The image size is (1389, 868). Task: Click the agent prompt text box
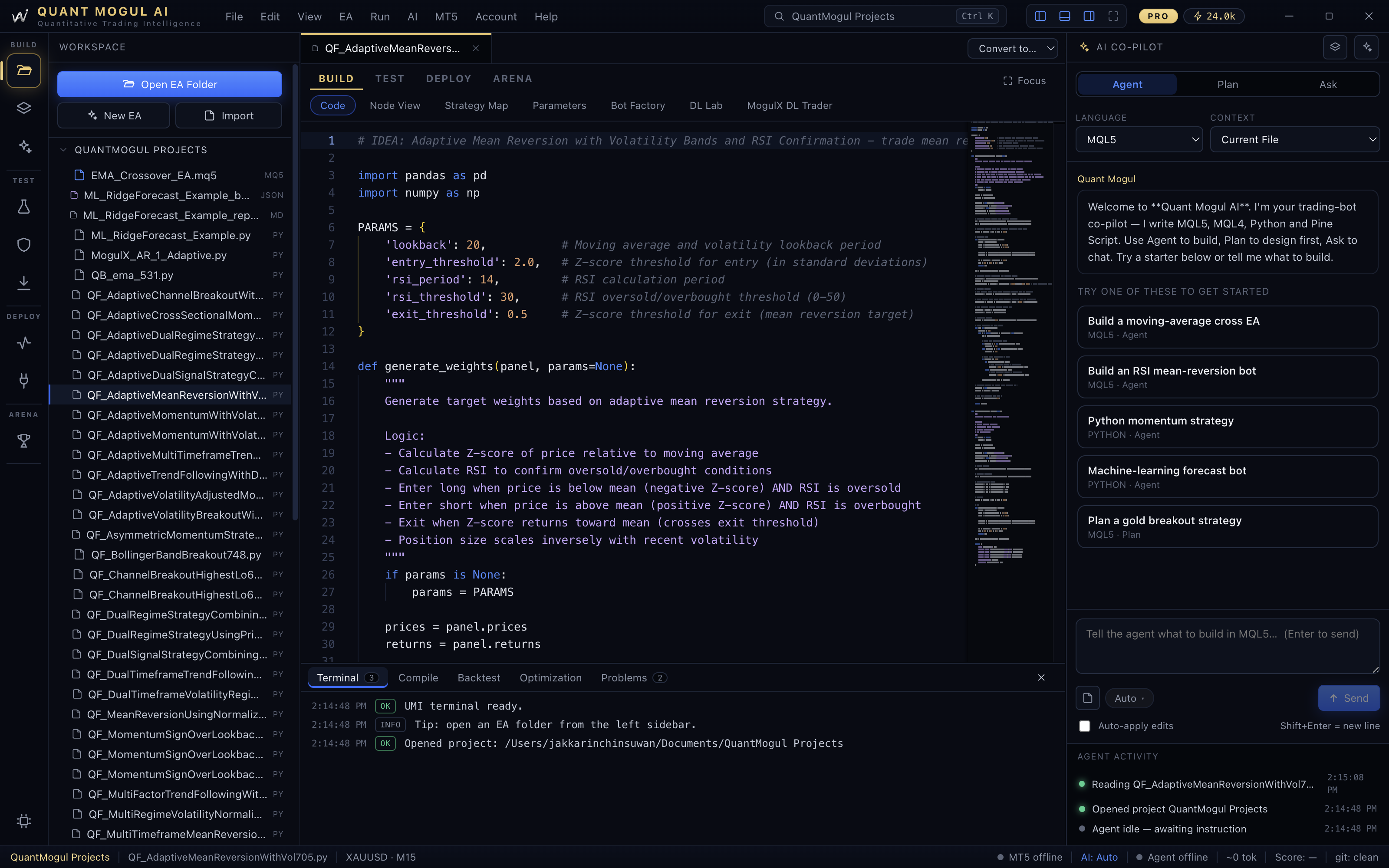click(x=1228, y=646)
